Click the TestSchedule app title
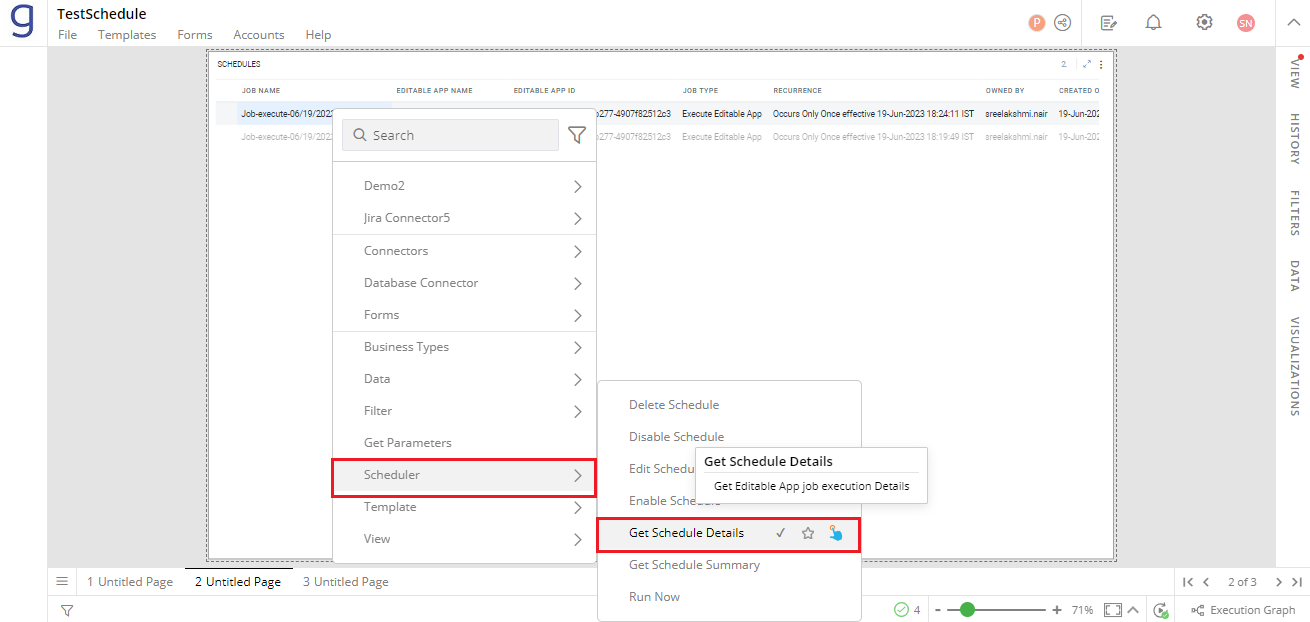The height and width of the screenshot is (622, 1310). click(x=102, y=14)
